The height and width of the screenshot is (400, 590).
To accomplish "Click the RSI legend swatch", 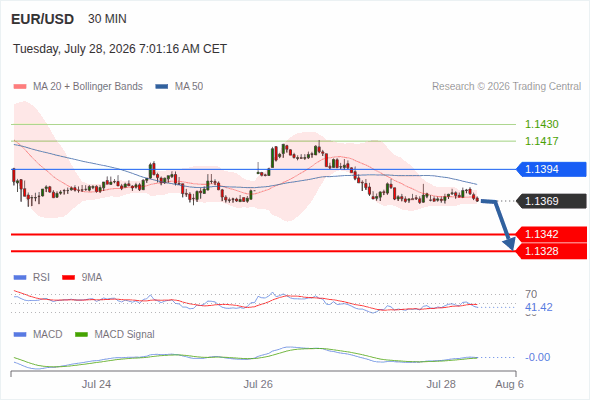I will tap(20, 278).
